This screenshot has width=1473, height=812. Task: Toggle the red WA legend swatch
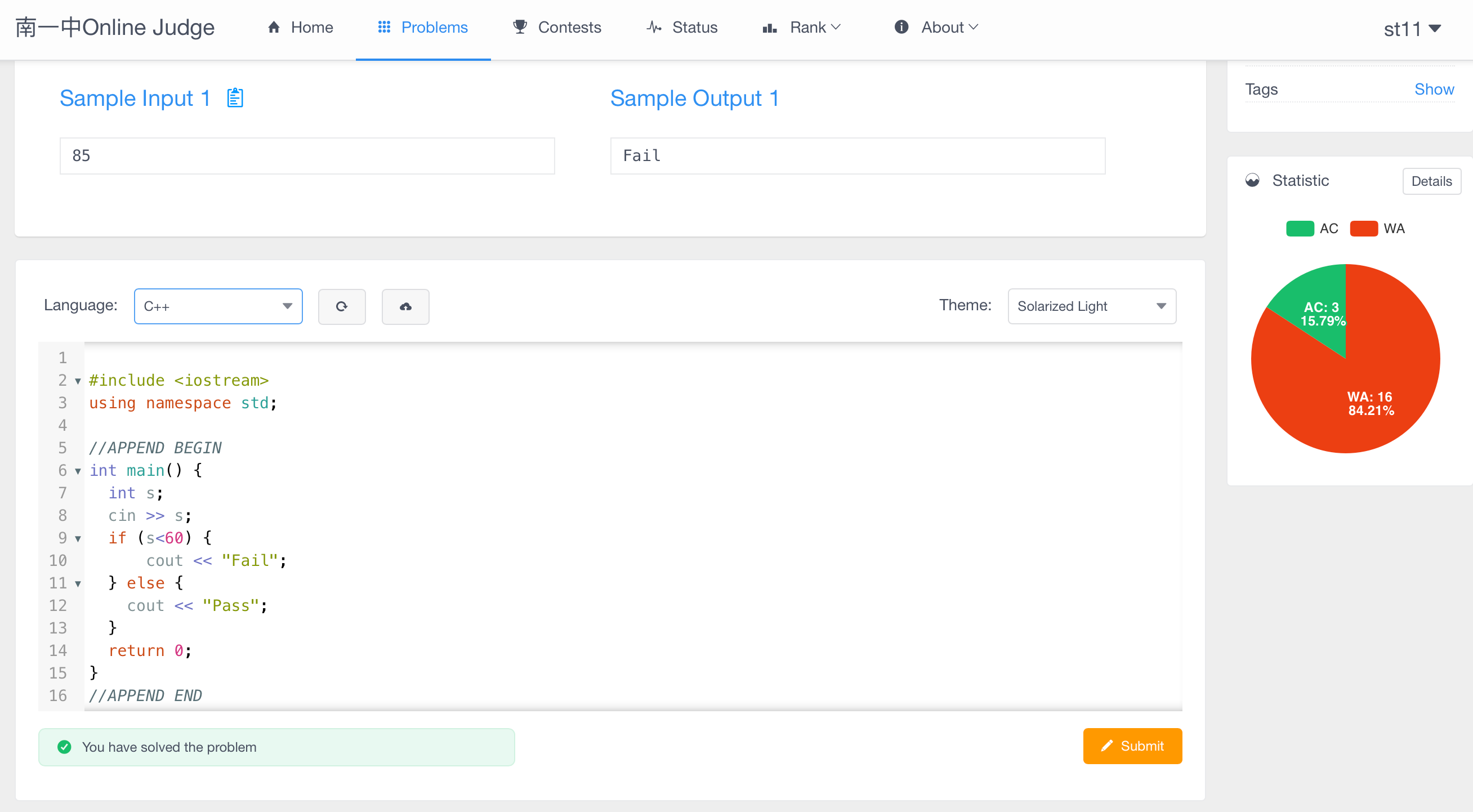pos(1363,229)
